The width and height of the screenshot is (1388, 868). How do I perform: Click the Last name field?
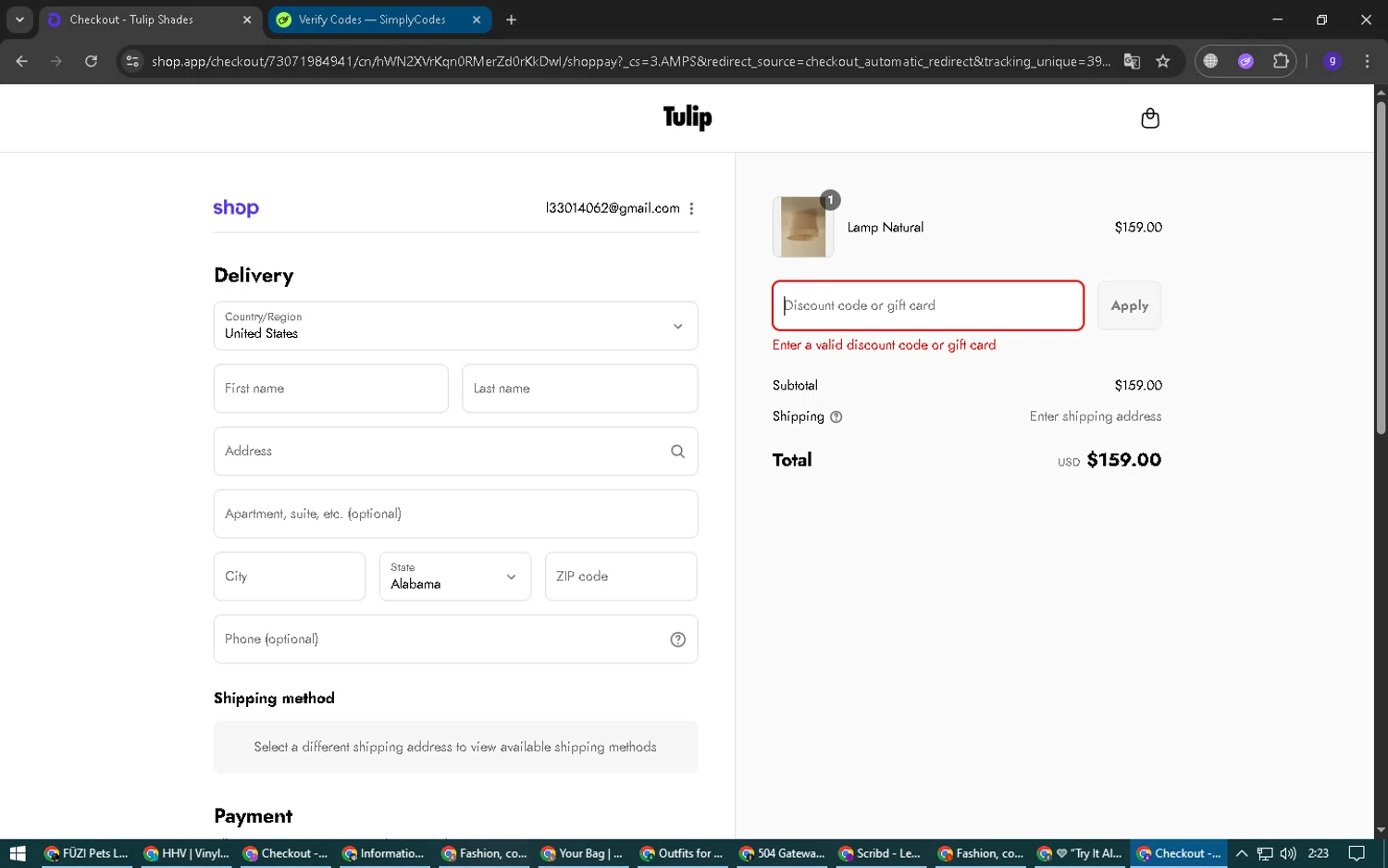580,389
